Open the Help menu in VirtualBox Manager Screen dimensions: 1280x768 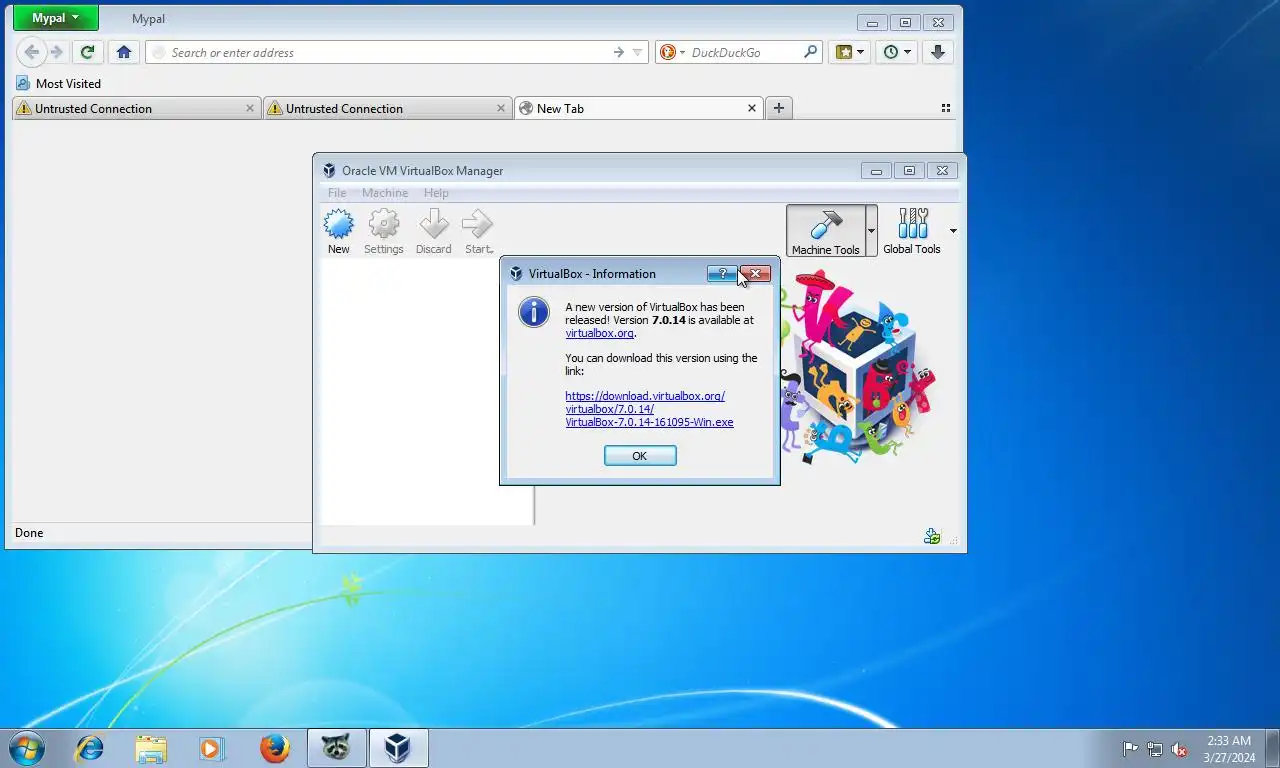pyautogui.click(x=436, y=193)
